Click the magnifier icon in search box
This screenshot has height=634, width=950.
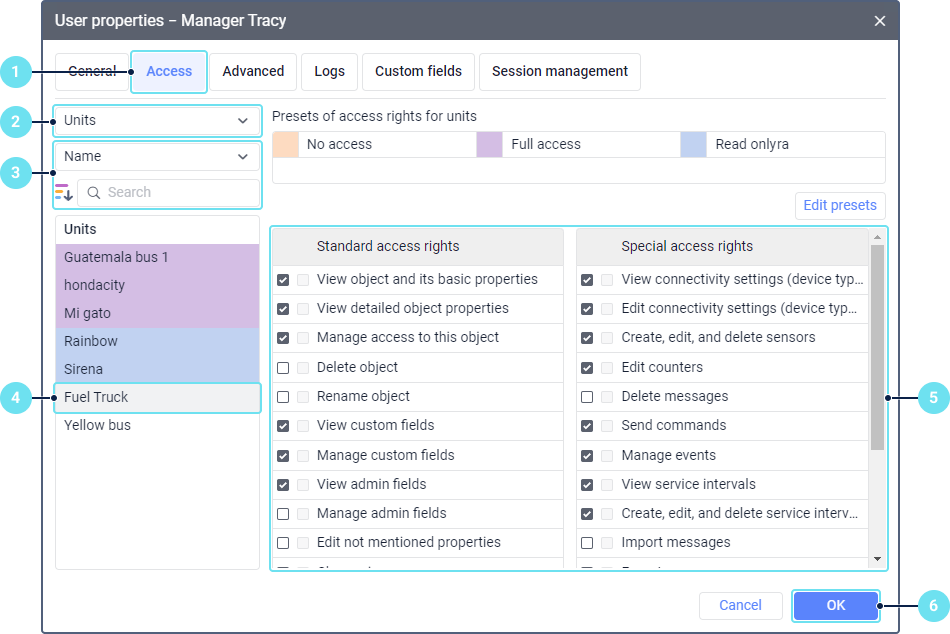[94, 193]
